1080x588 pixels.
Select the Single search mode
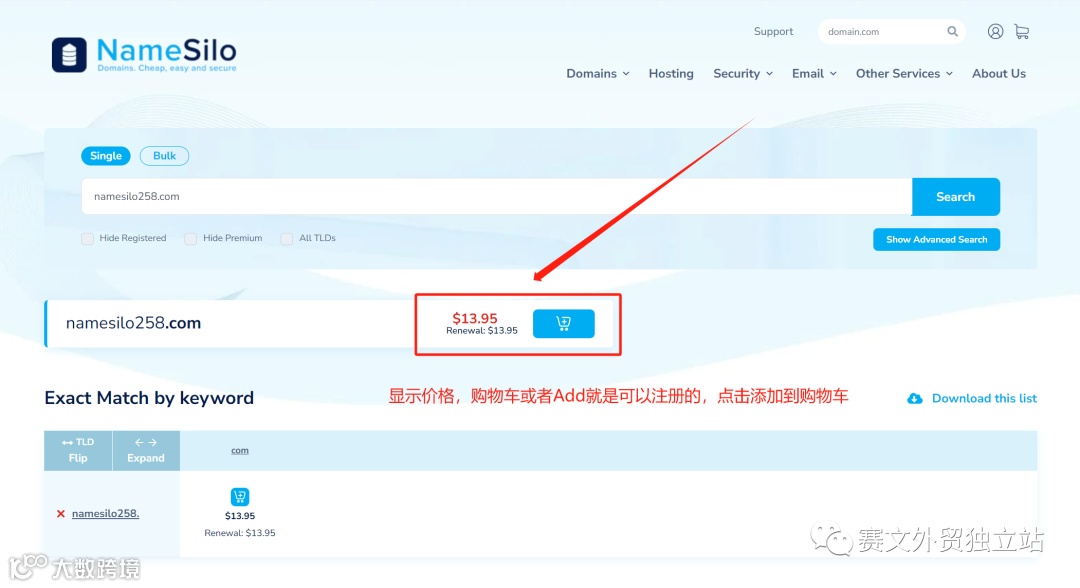coord(105,156)
